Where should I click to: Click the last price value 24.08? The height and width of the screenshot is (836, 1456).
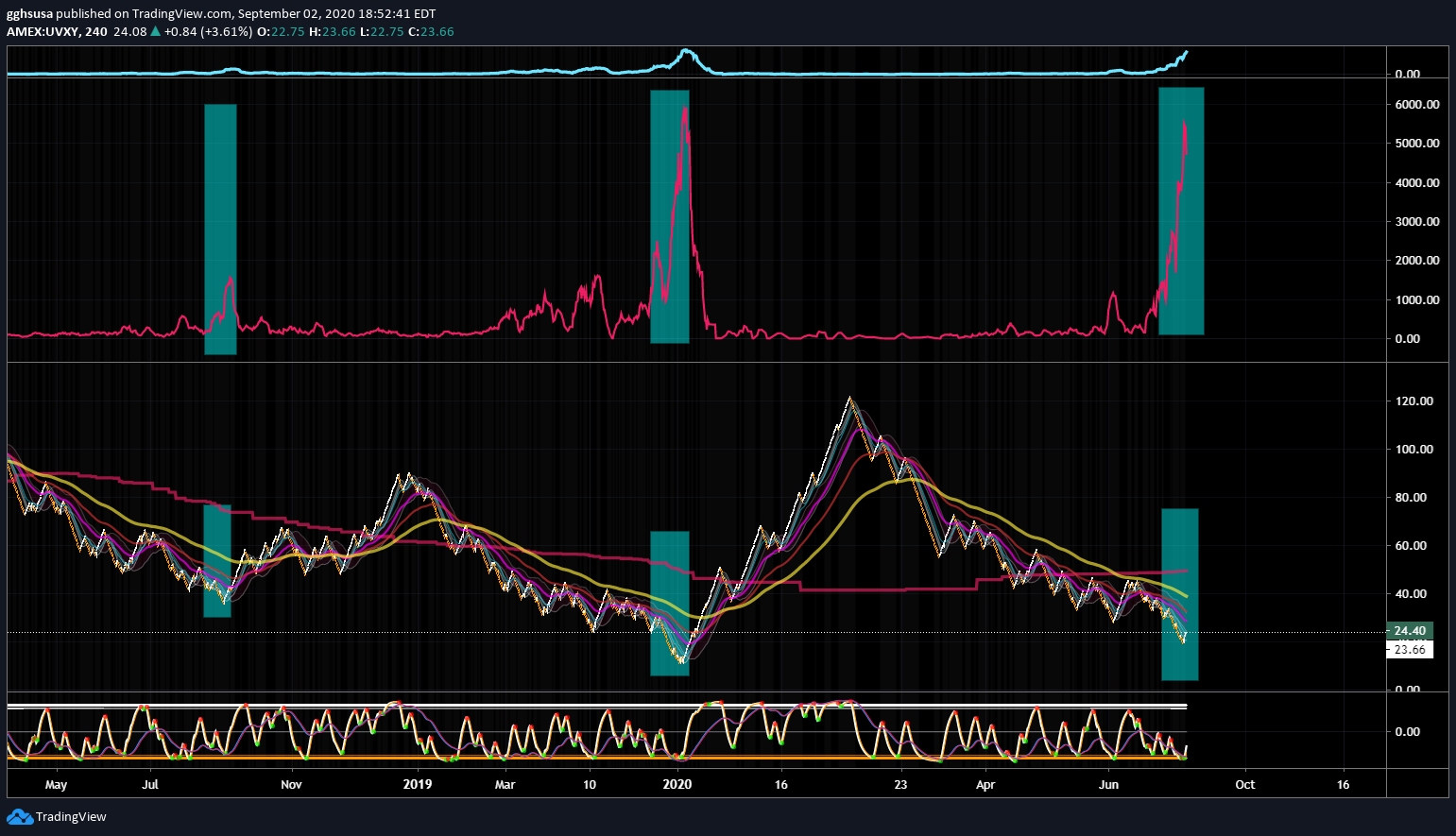[130, 31]
